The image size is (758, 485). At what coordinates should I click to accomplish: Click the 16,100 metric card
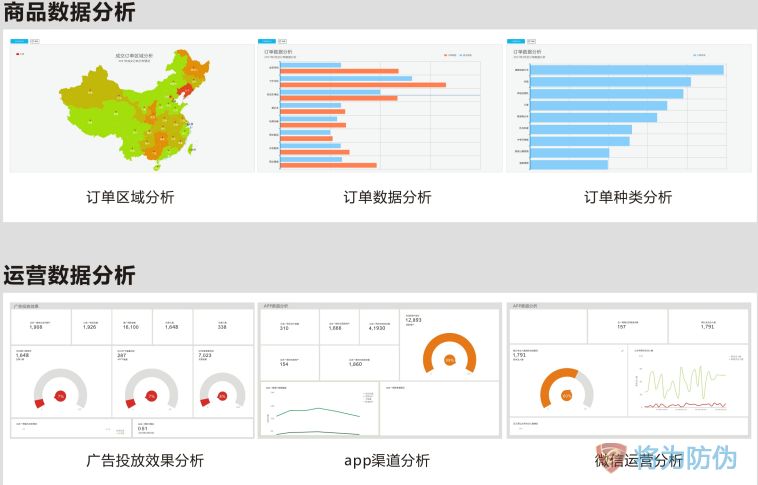[x=130, y=324]
